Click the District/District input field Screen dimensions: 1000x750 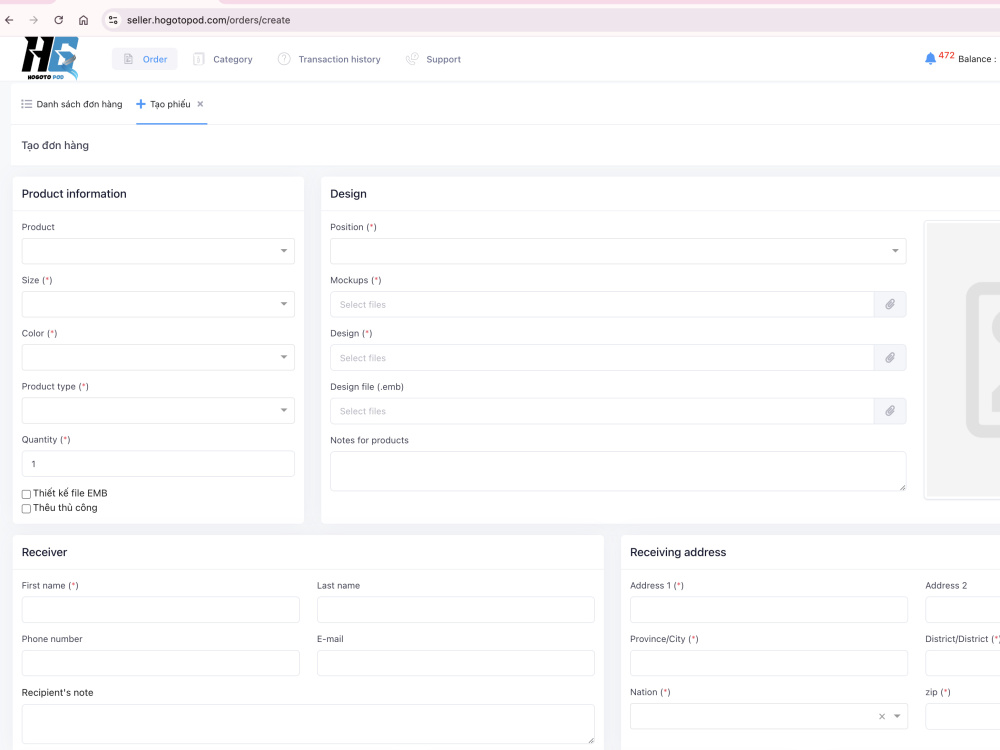962,663
